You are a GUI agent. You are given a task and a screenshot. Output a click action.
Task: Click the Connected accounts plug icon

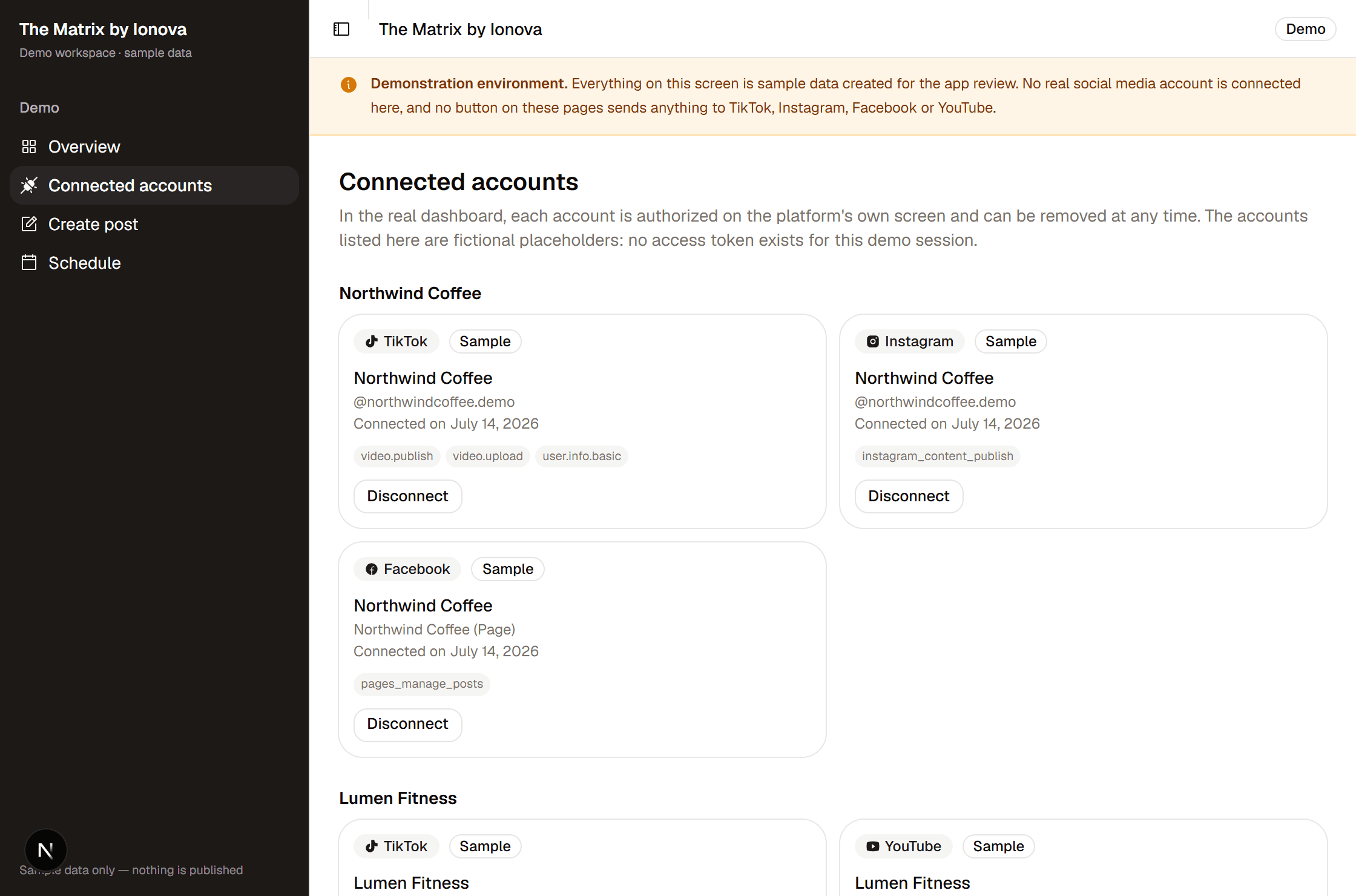pos(29,185)
